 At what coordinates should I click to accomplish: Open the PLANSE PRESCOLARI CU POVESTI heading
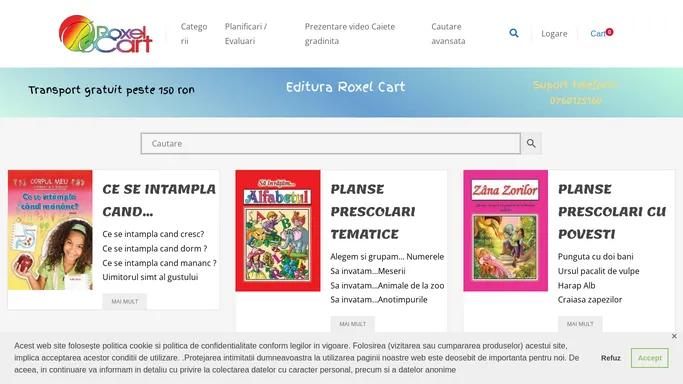point(612,212)
